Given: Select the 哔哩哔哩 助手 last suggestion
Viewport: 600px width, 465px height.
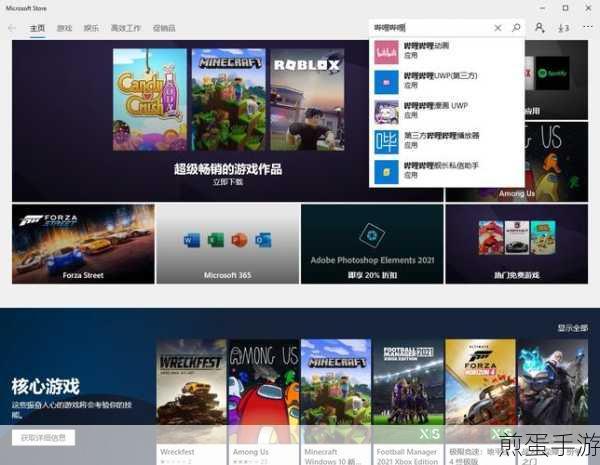Looking at the screenshot, I should pyautogui.click(x=447, y=171).
